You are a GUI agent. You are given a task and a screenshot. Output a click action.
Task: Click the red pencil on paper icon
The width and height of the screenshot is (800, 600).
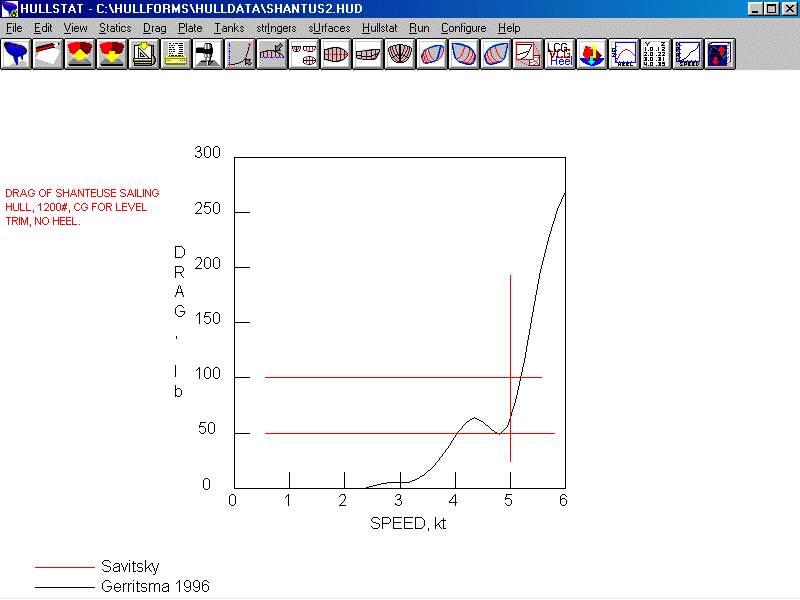pos(48,54)
